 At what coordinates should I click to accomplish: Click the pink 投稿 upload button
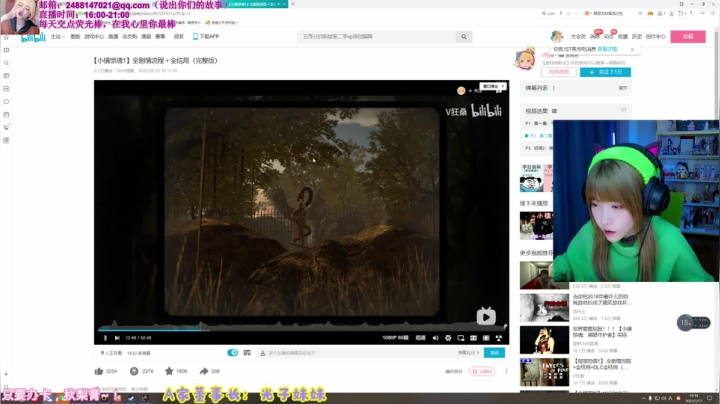[688, 36]
